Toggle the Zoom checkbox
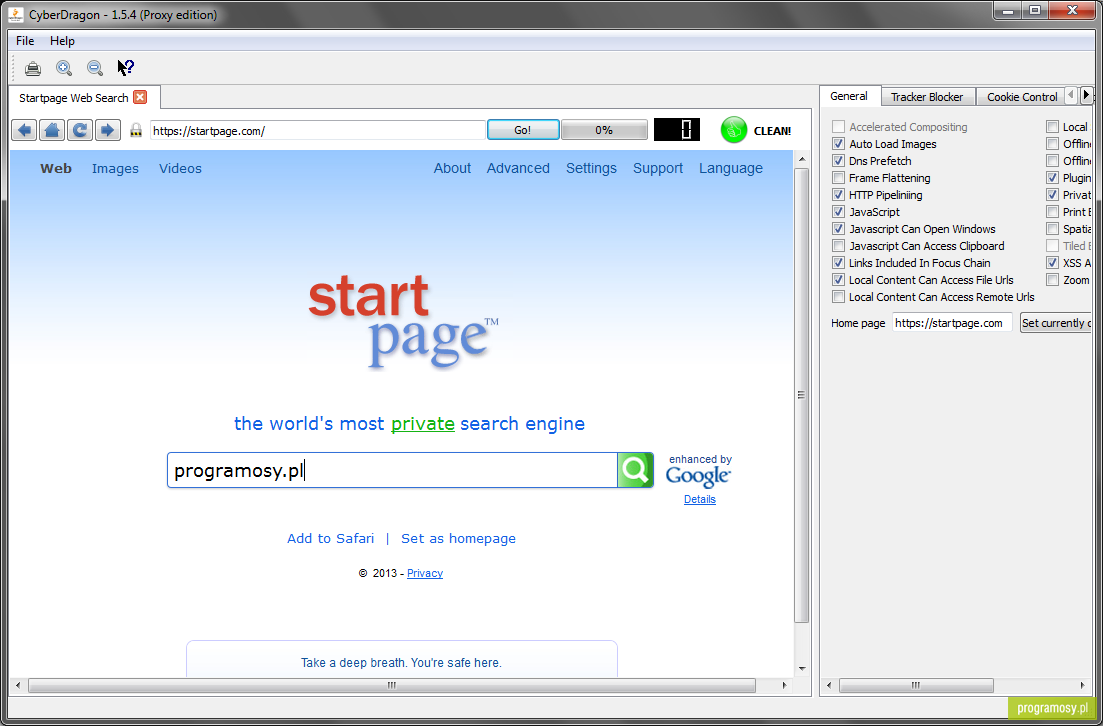 [x=1052, y=279]
